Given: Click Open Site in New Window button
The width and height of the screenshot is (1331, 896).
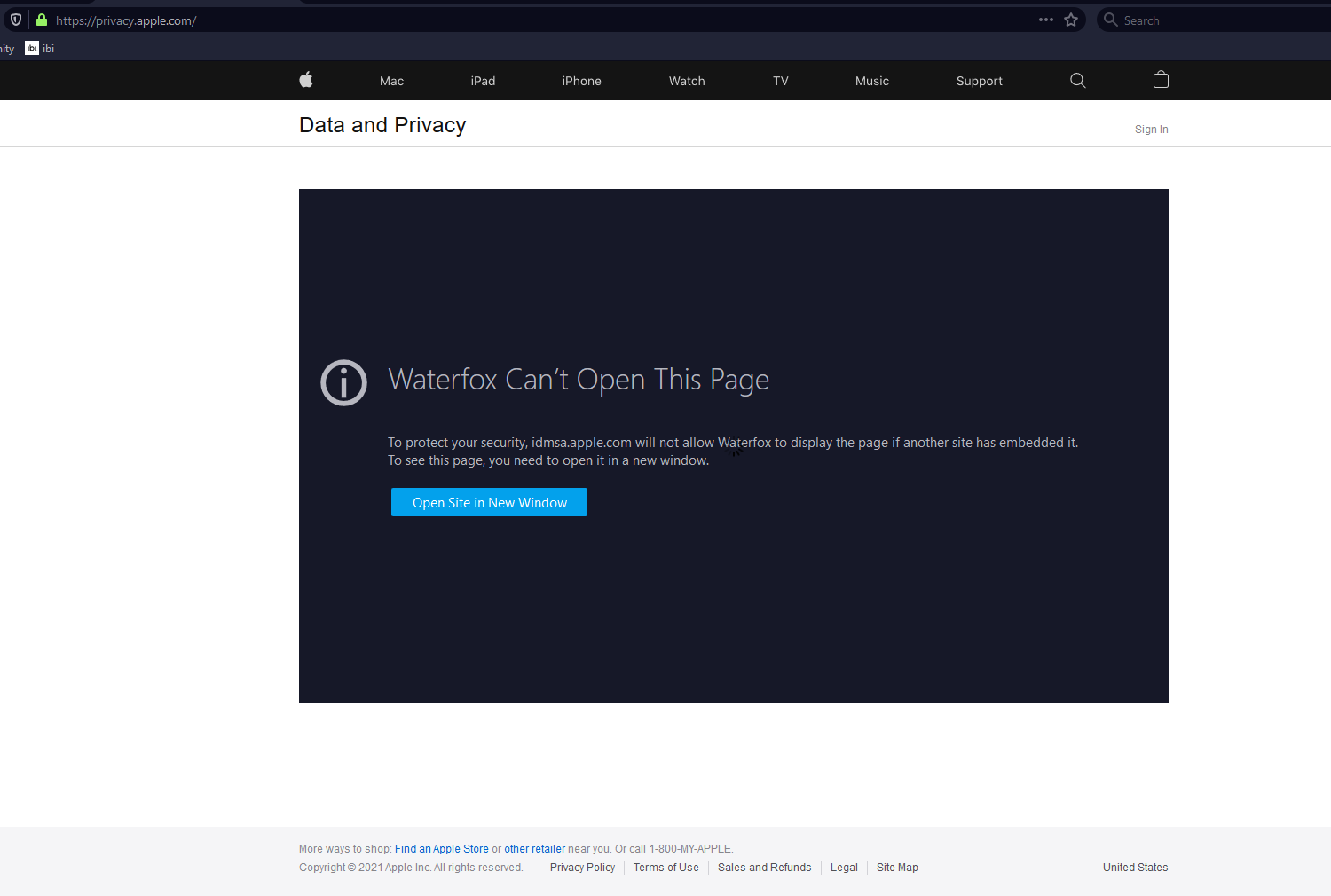Looking at the screenshot, I should click(x=489, y=502).
